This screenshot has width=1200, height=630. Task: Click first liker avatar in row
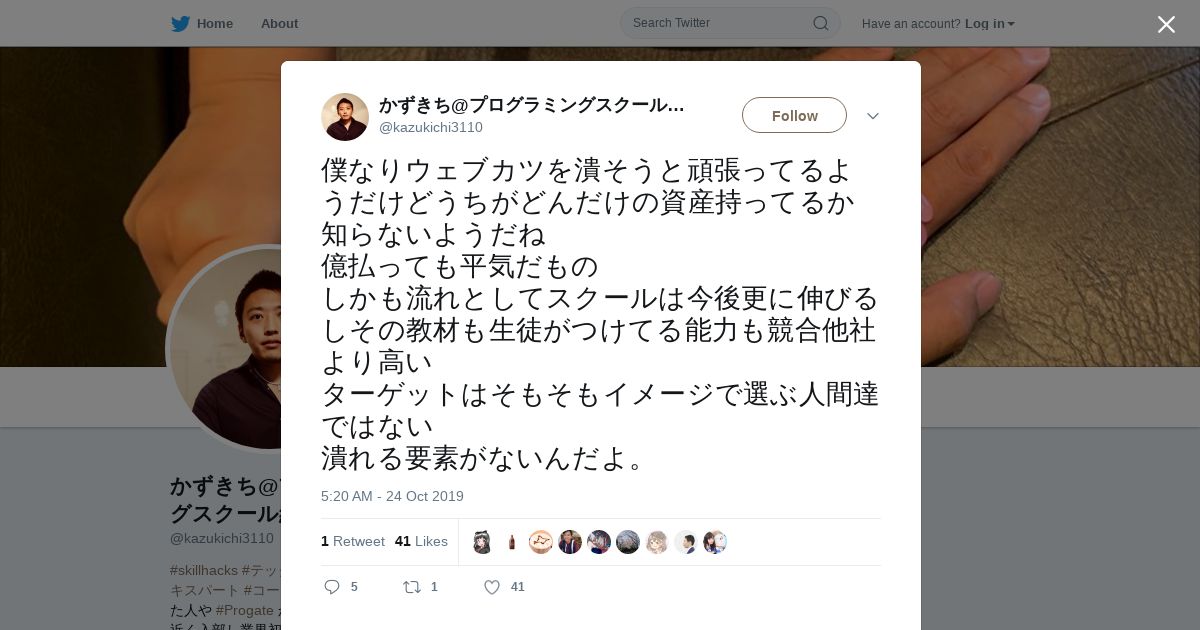pos(482,542)
